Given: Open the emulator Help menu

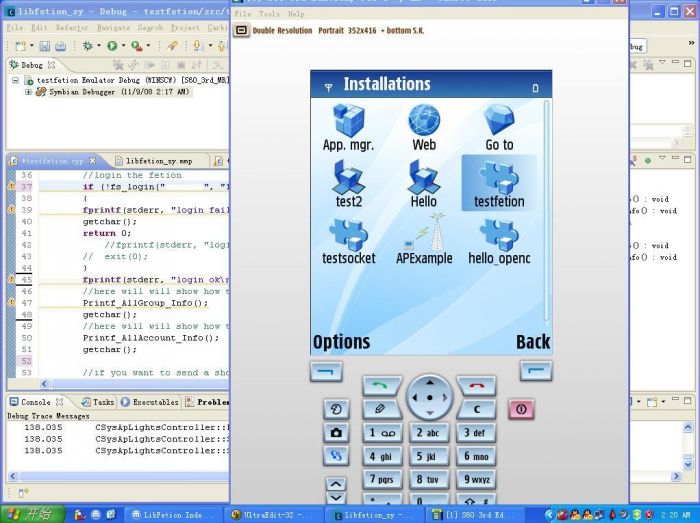Looking at the screenshot, I should coord(296,14).
